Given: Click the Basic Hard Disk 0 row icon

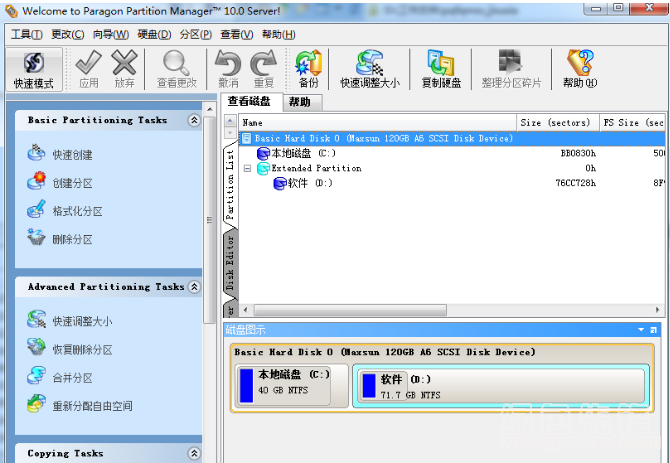Looking at the screenshot, I should point(247,138).
